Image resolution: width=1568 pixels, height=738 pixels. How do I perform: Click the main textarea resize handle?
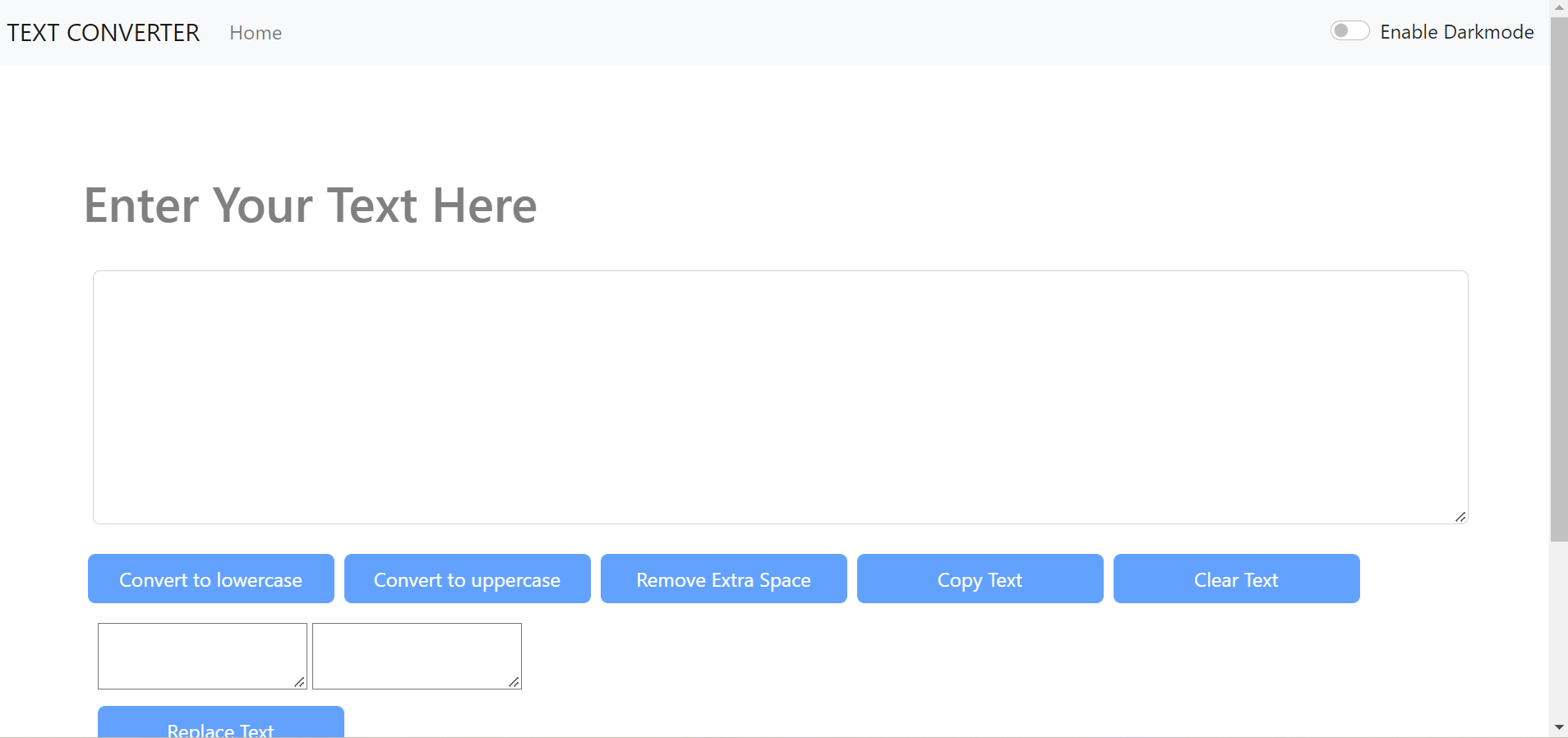tap(1461, 518)
